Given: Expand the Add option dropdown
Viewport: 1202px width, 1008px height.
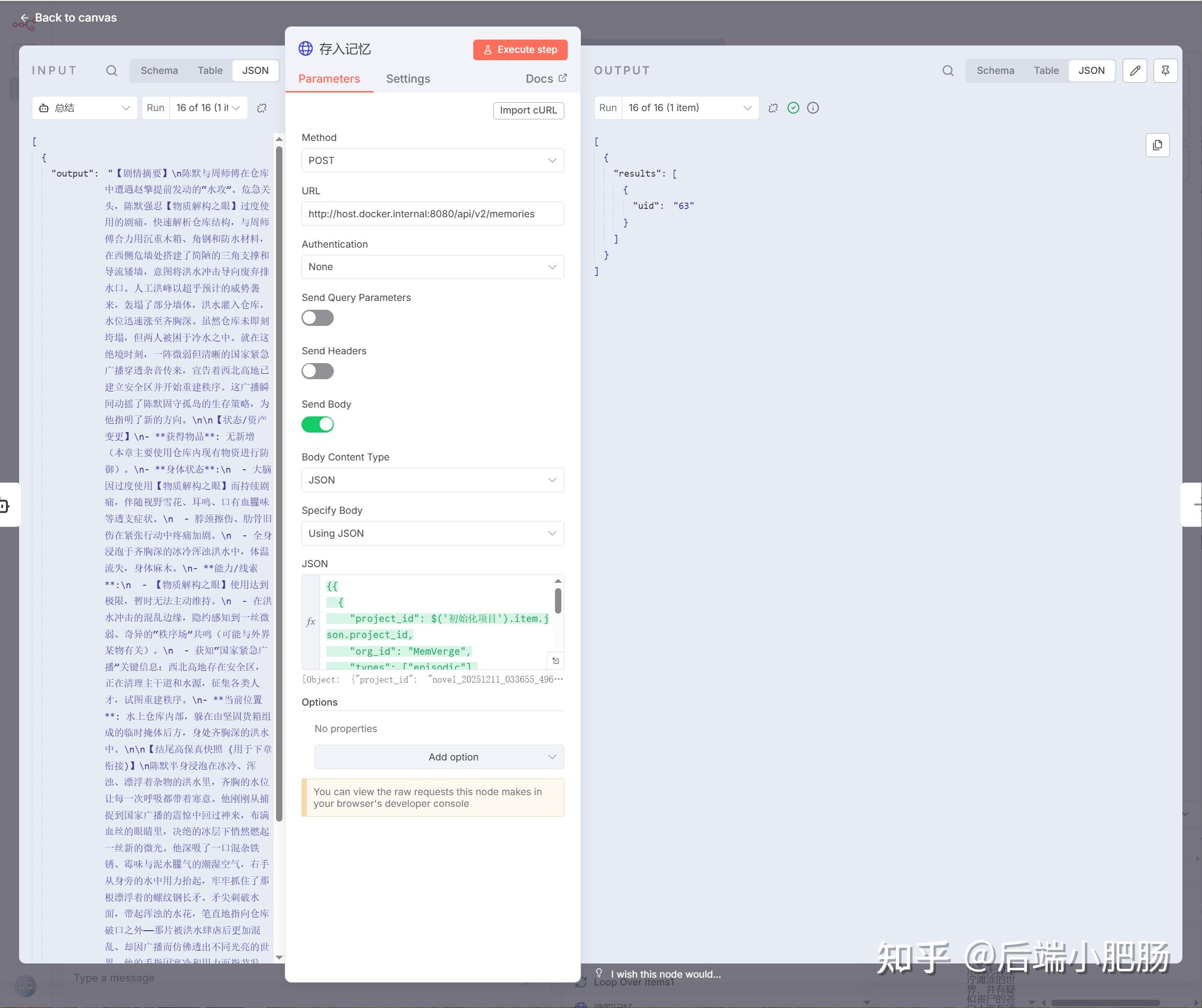Looking at the screenshot, I should pos(439,756).
